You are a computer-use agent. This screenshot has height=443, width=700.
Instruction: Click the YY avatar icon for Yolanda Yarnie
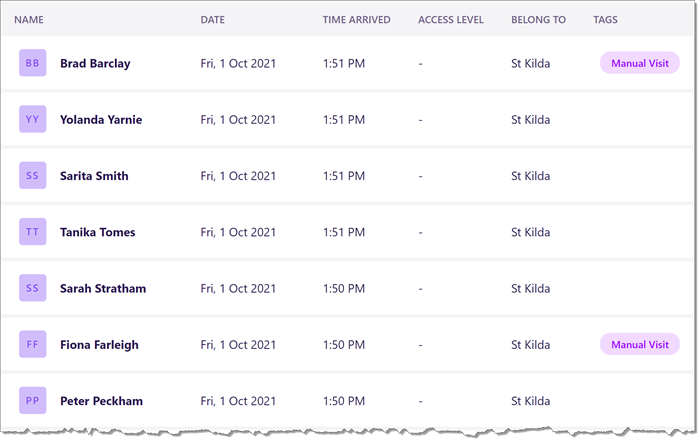[x=33, y=119]
